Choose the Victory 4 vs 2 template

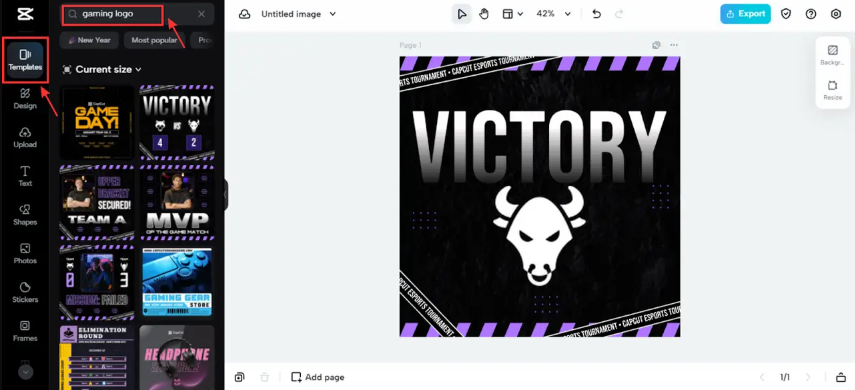coord(177,122)
